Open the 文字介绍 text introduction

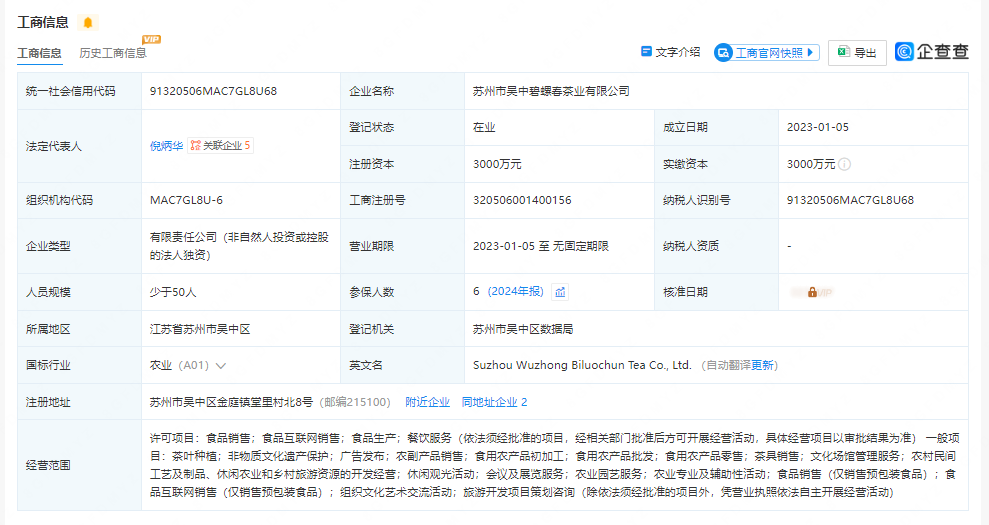tap(670, 52)
